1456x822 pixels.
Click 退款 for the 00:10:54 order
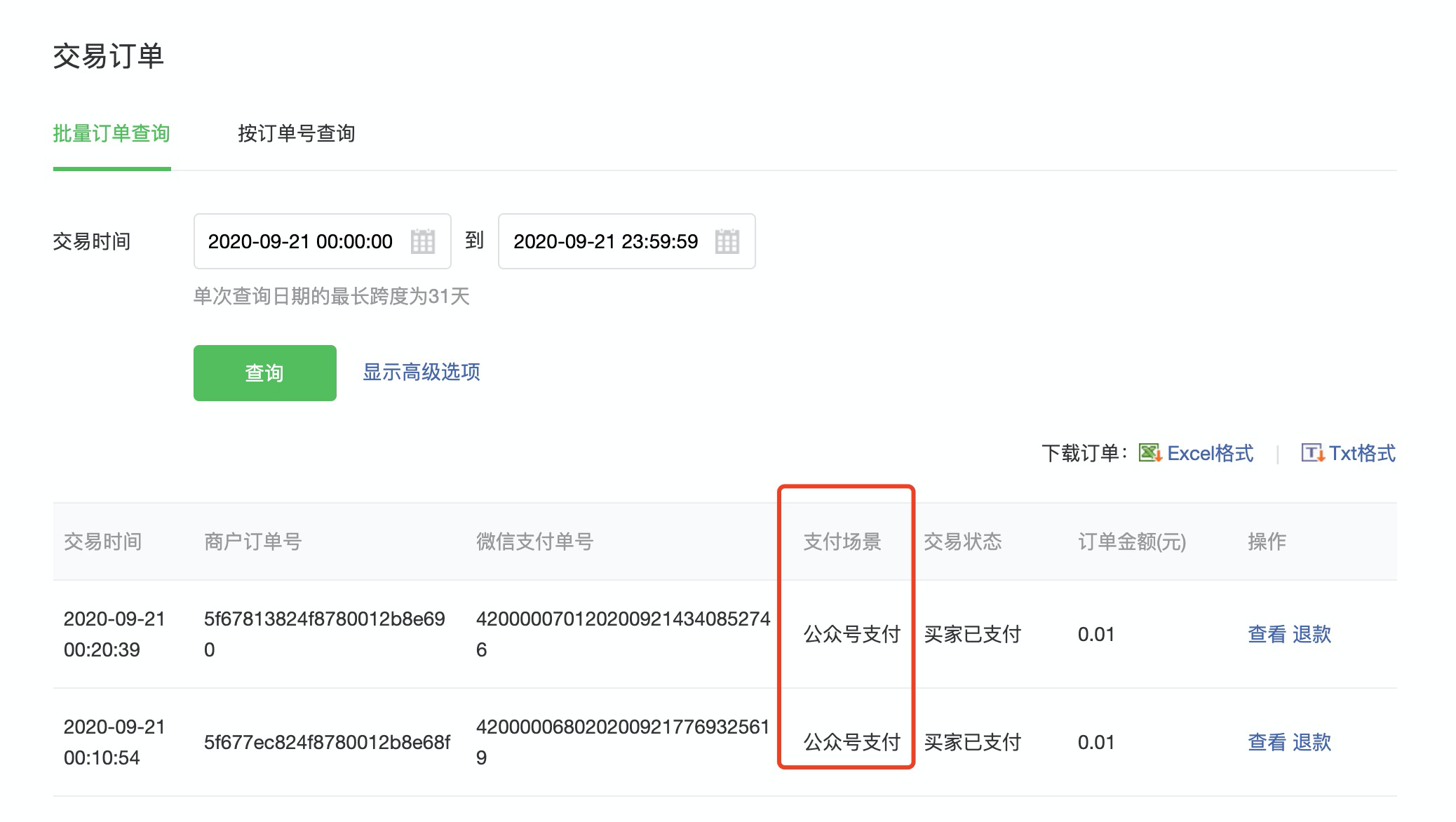coord(1312,742)
